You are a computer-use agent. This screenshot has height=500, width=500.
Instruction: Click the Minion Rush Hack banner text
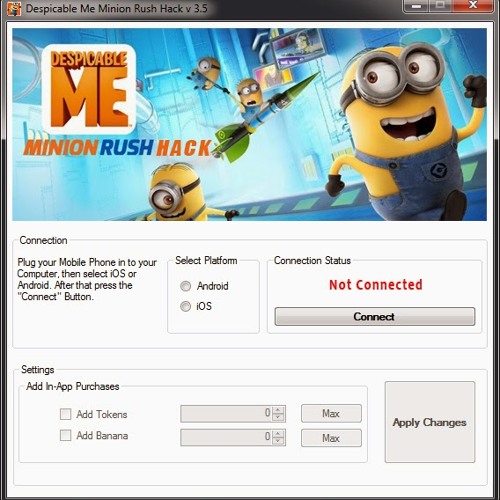tap(118, 148)
